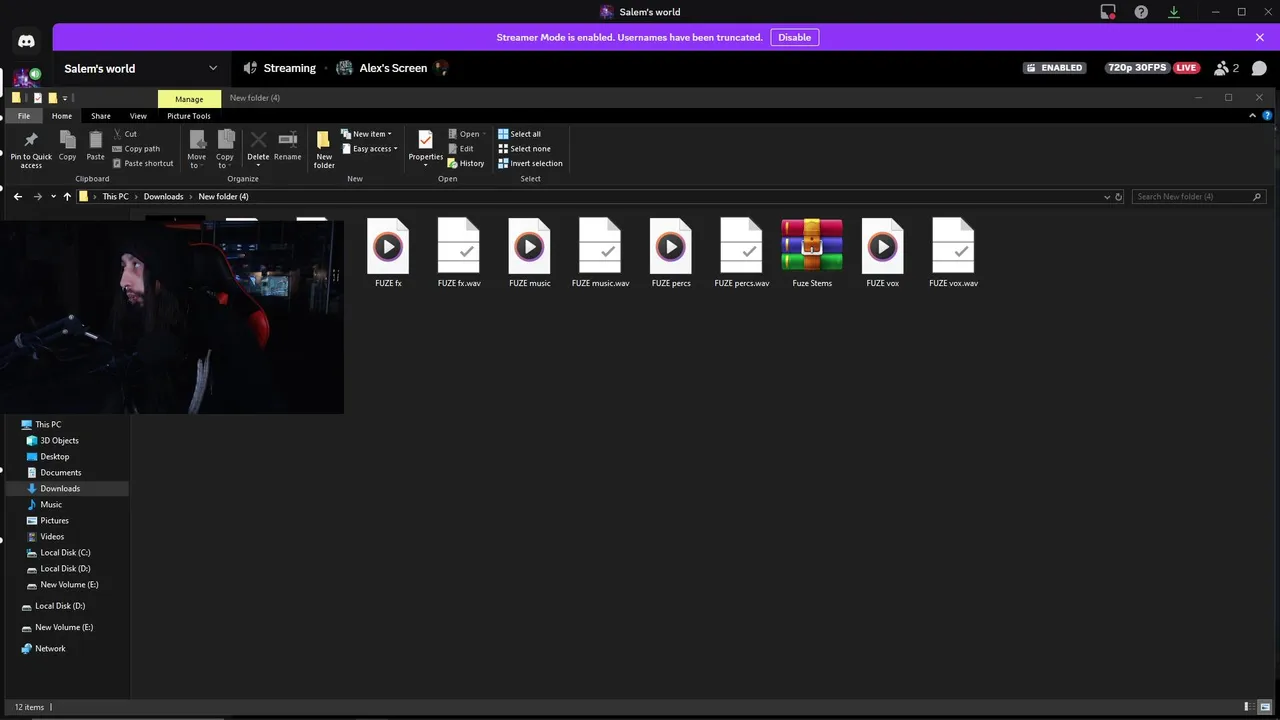The width and height of the screenshot is (1280, 720).
Task: Select Documents in the navigation pane
Action: 61,473
